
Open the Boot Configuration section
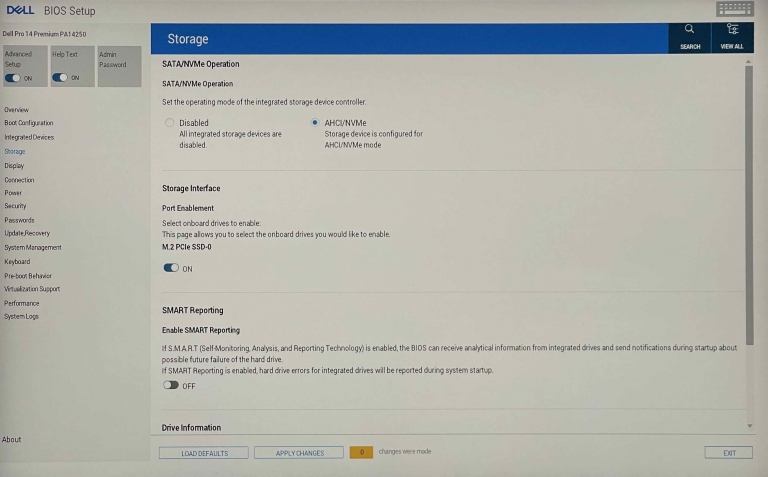coord(29,123)
